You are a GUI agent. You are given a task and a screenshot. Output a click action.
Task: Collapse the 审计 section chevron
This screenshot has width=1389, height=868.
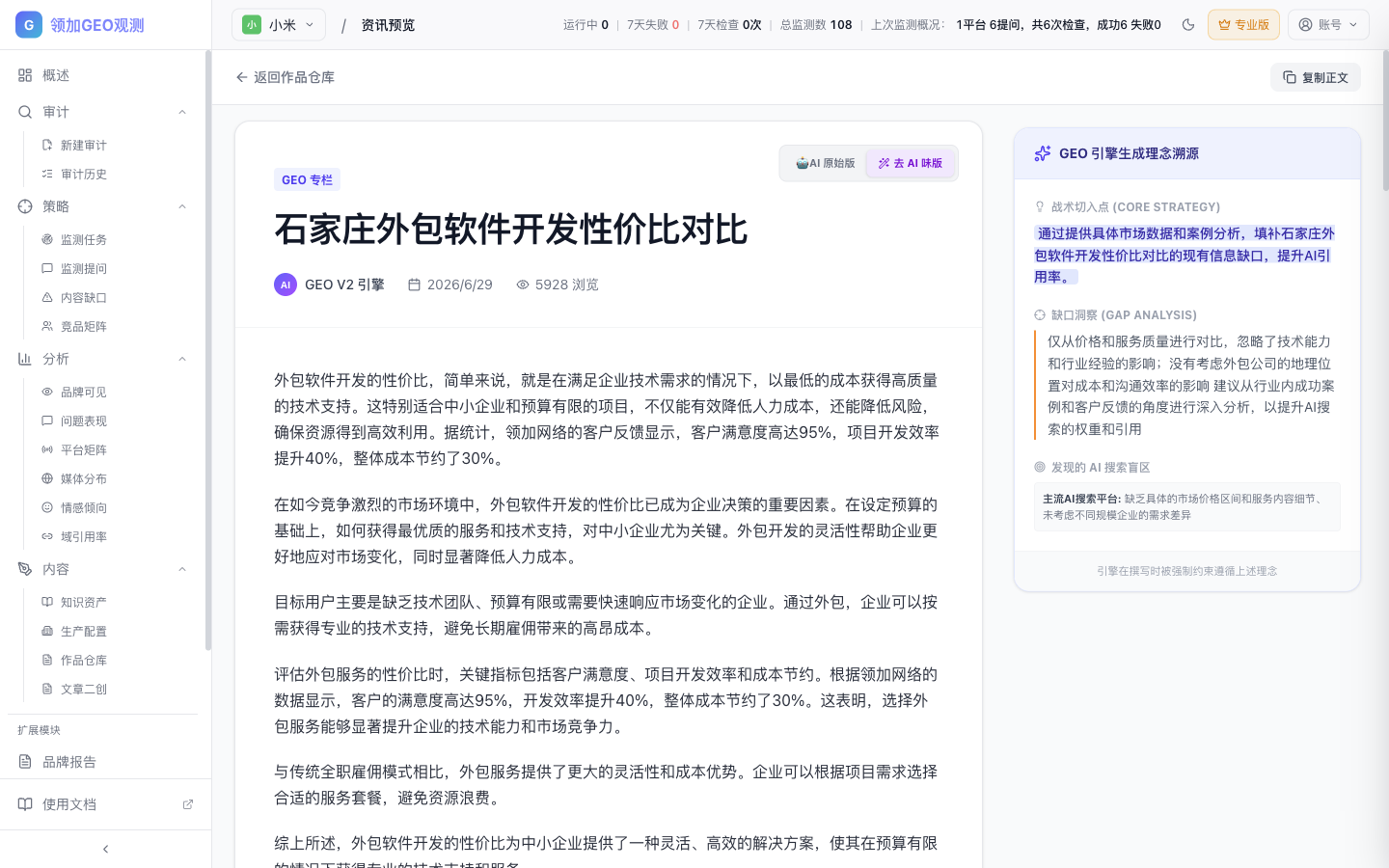pos(182,112)
